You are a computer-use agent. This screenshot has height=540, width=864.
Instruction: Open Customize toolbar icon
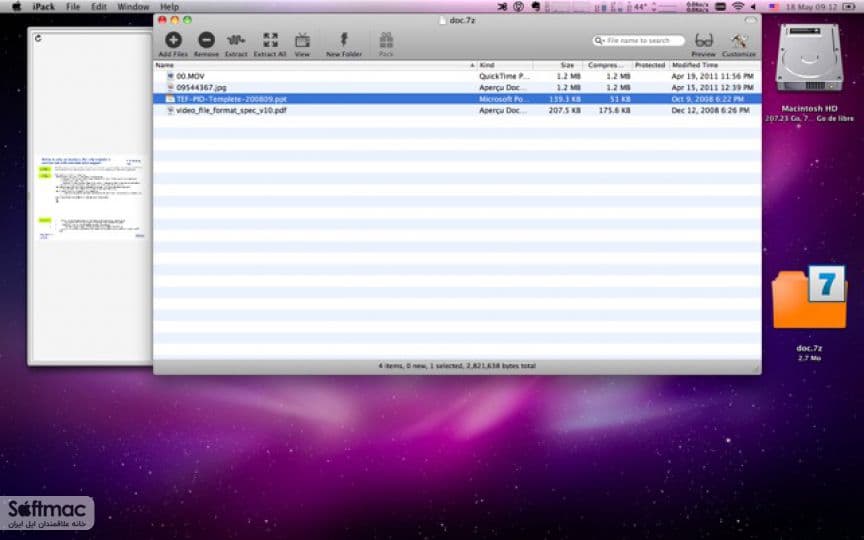click(738, 40)
